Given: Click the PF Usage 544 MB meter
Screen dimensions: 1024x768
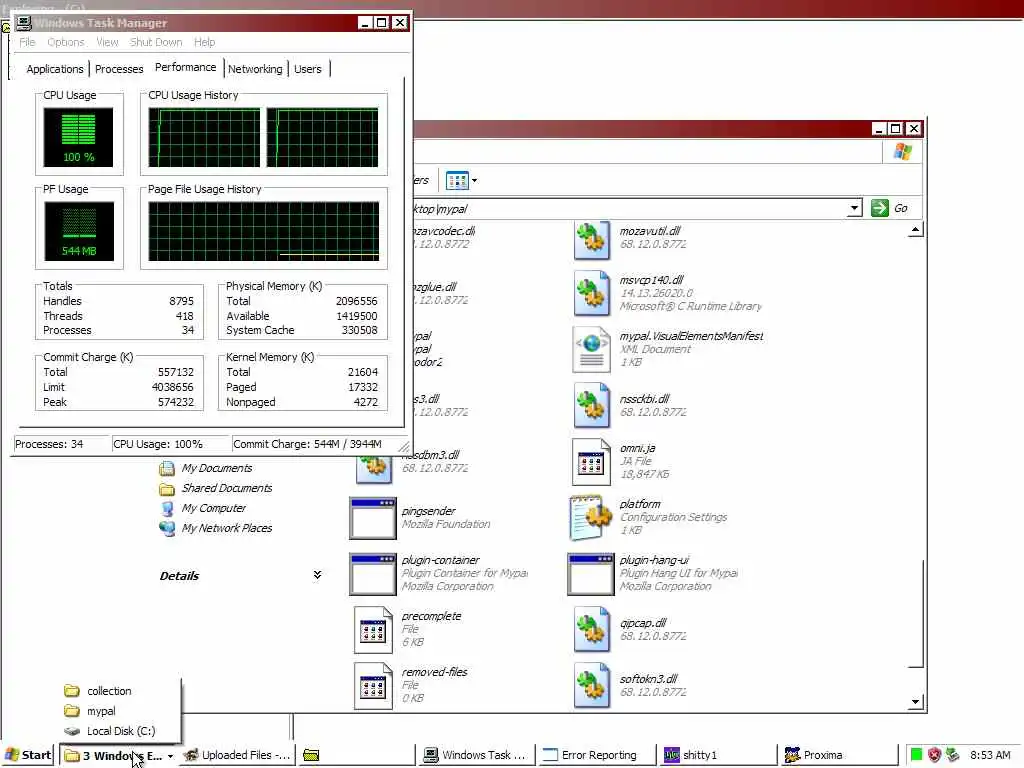Looking at the screenshot, I should (79, 232).
